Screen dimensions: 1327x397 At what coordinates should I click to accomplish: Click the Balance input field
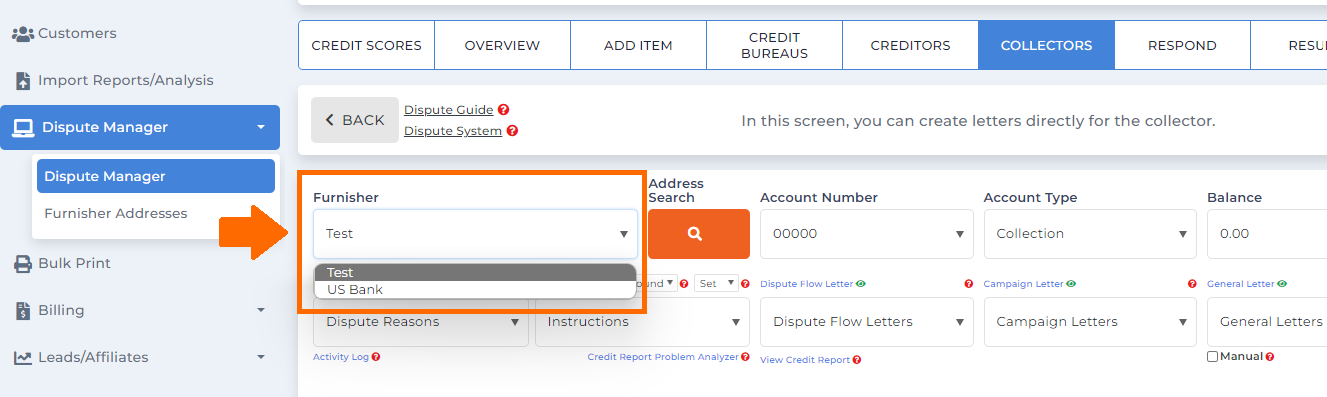tap(1267, 234)
